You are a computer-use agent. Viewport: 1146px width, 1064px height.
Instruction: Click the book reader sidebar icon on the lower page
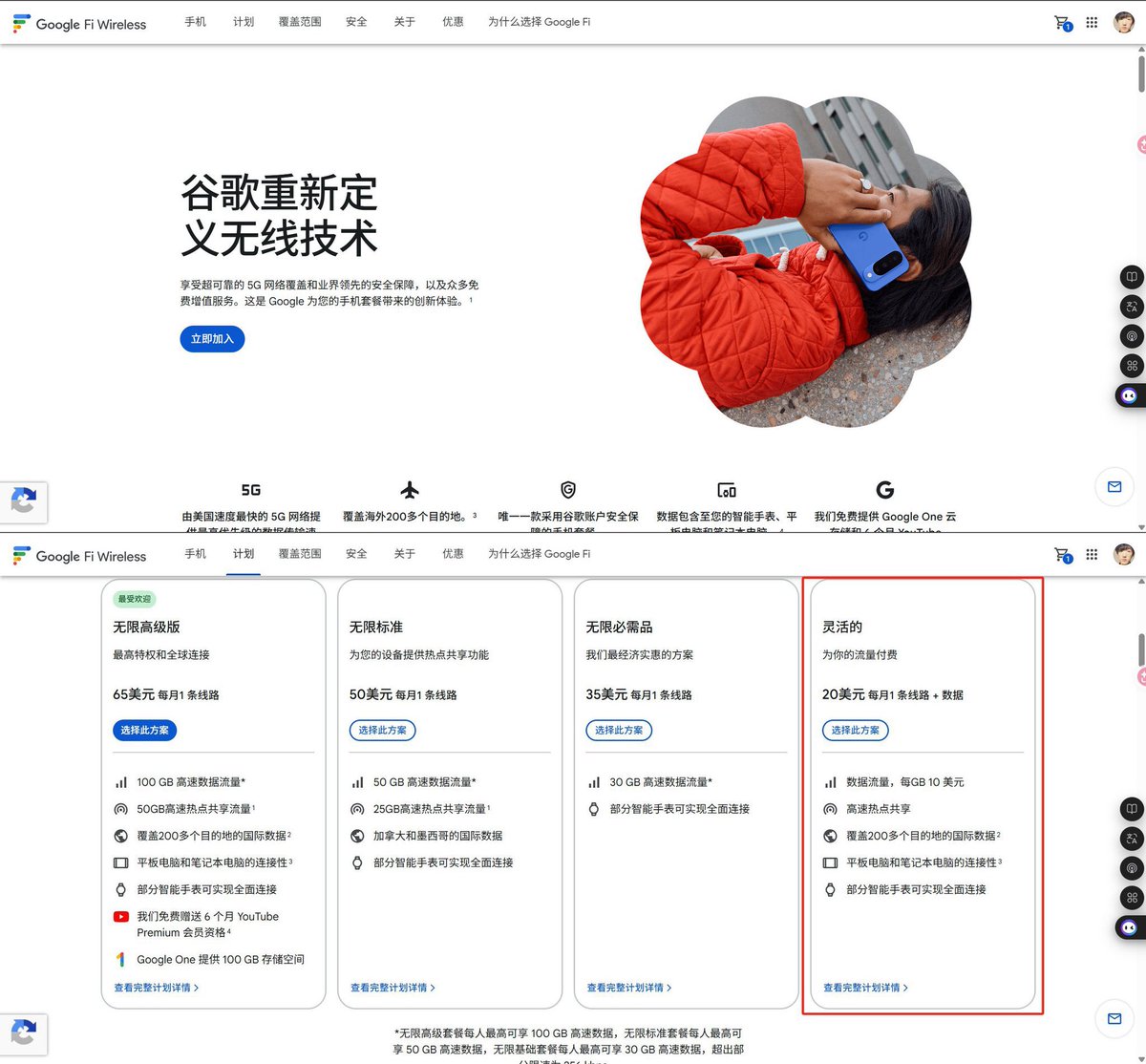pos(1132,809)
